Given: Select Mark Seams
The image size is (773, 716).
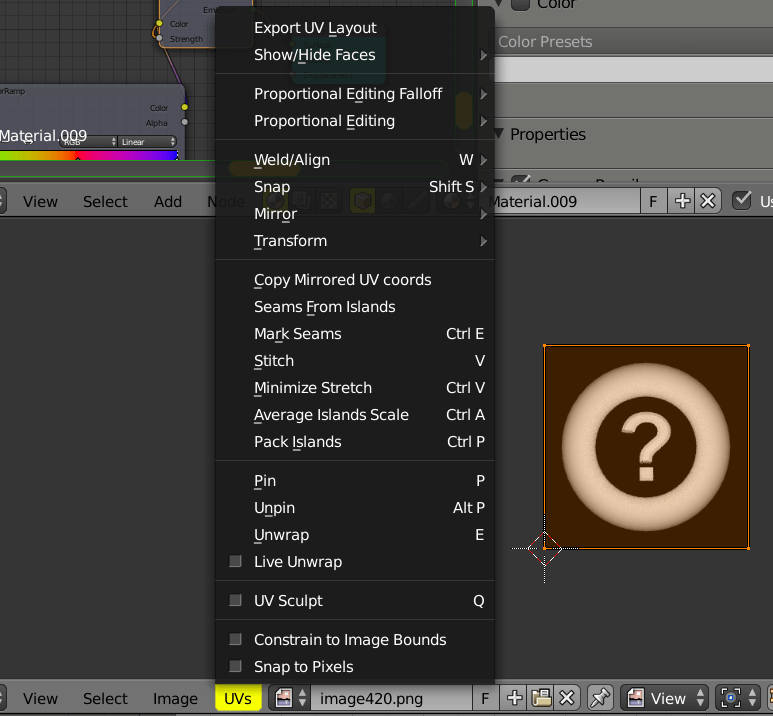Looking at the screenshot, I should (x=355, y=334).
